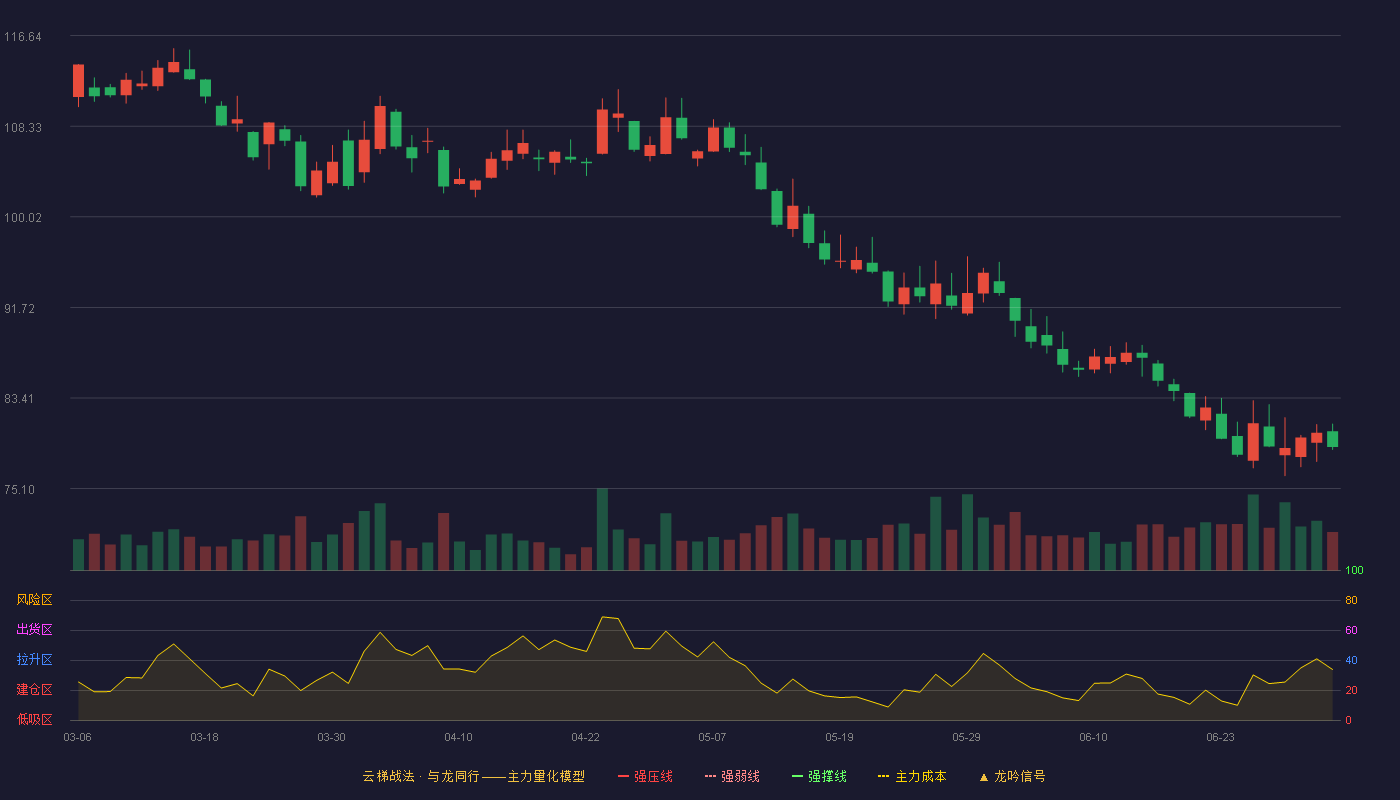Toggle the 主力成本 legend series
This screenshot has width=1400, height=800.
click(x=912, y=776)
